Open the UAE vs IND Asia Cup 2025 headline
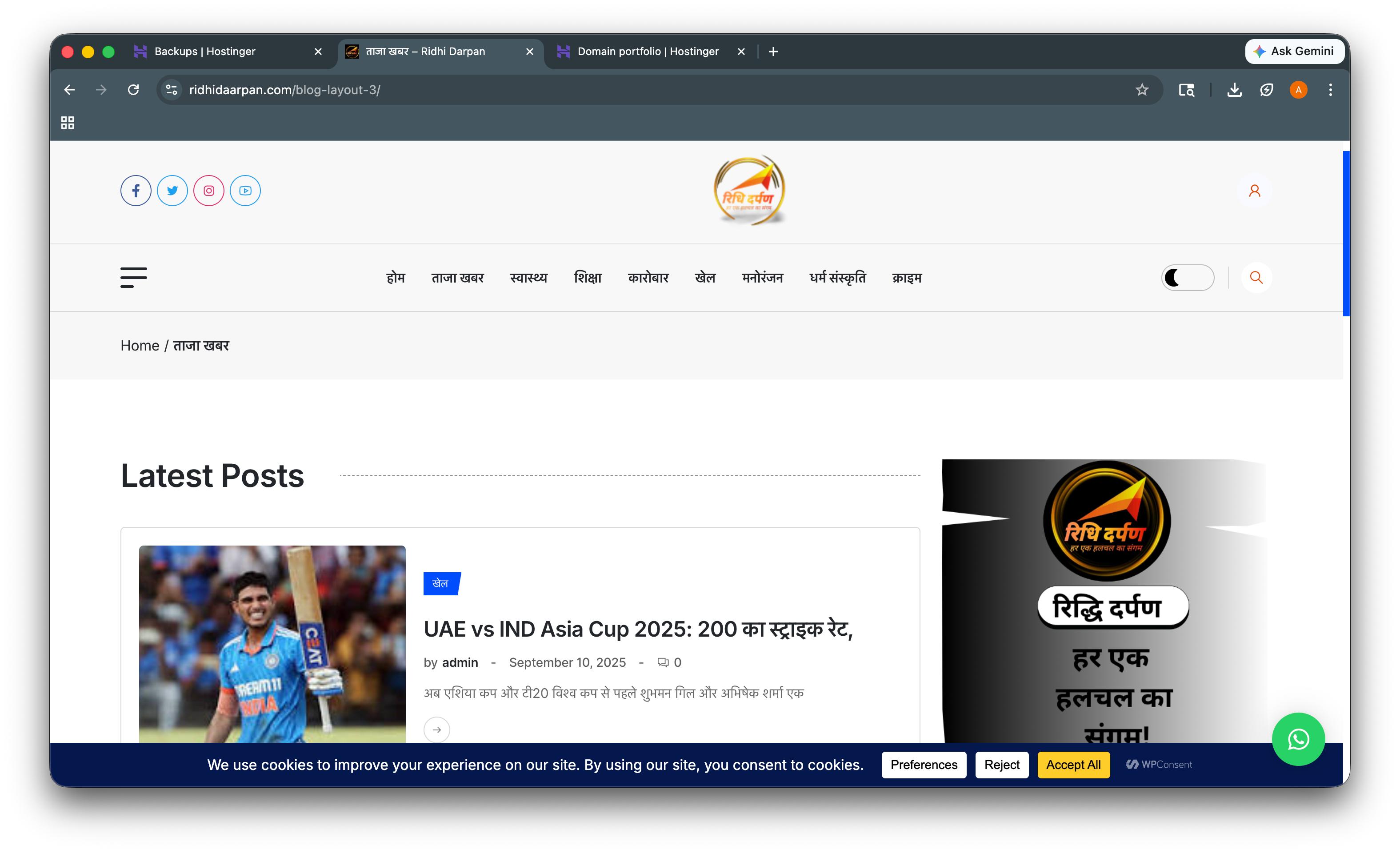Viewport: 1400px width, 853px height. click(x=638, y=629)
